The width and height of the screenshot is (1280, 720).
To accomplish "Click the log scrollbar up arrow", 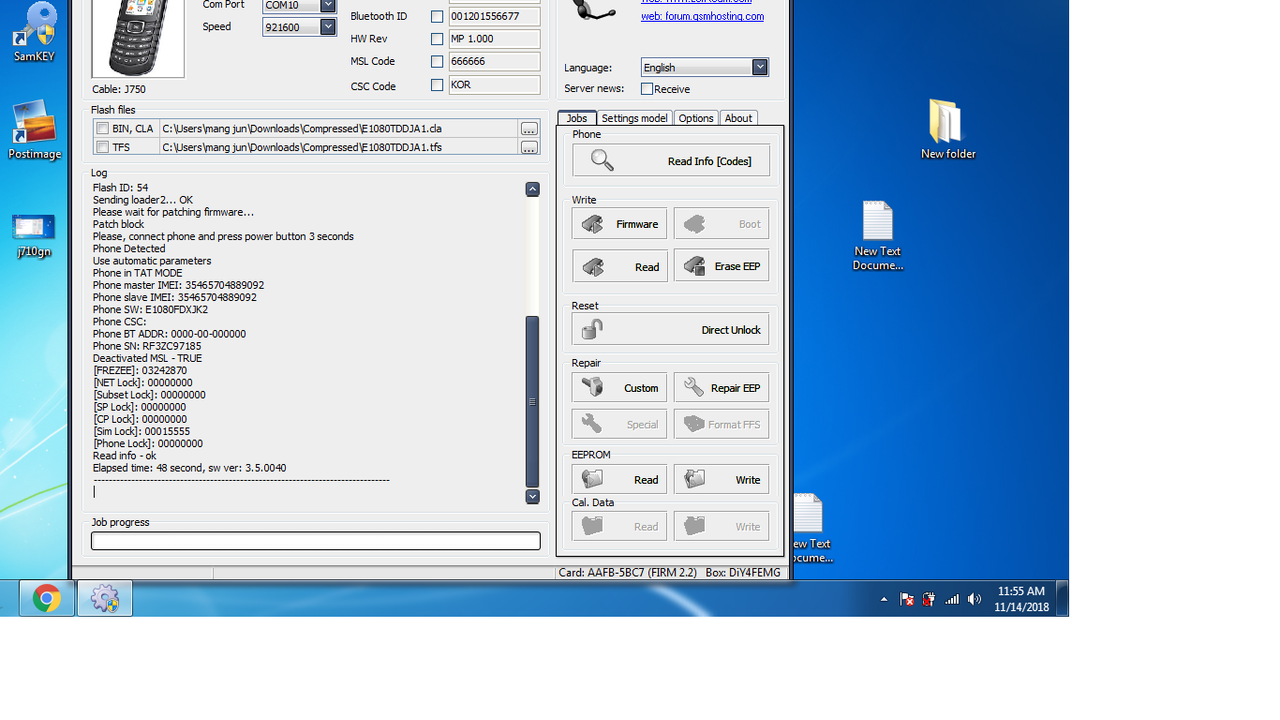I will click(x=532, y=189).
